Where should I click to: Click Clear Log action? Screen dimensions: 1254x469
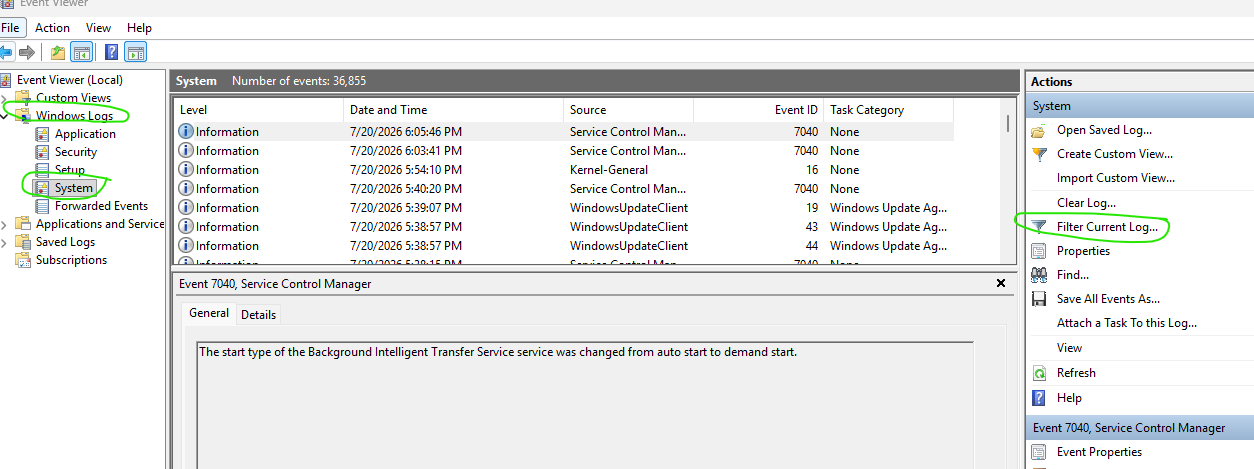(1086, 203)
